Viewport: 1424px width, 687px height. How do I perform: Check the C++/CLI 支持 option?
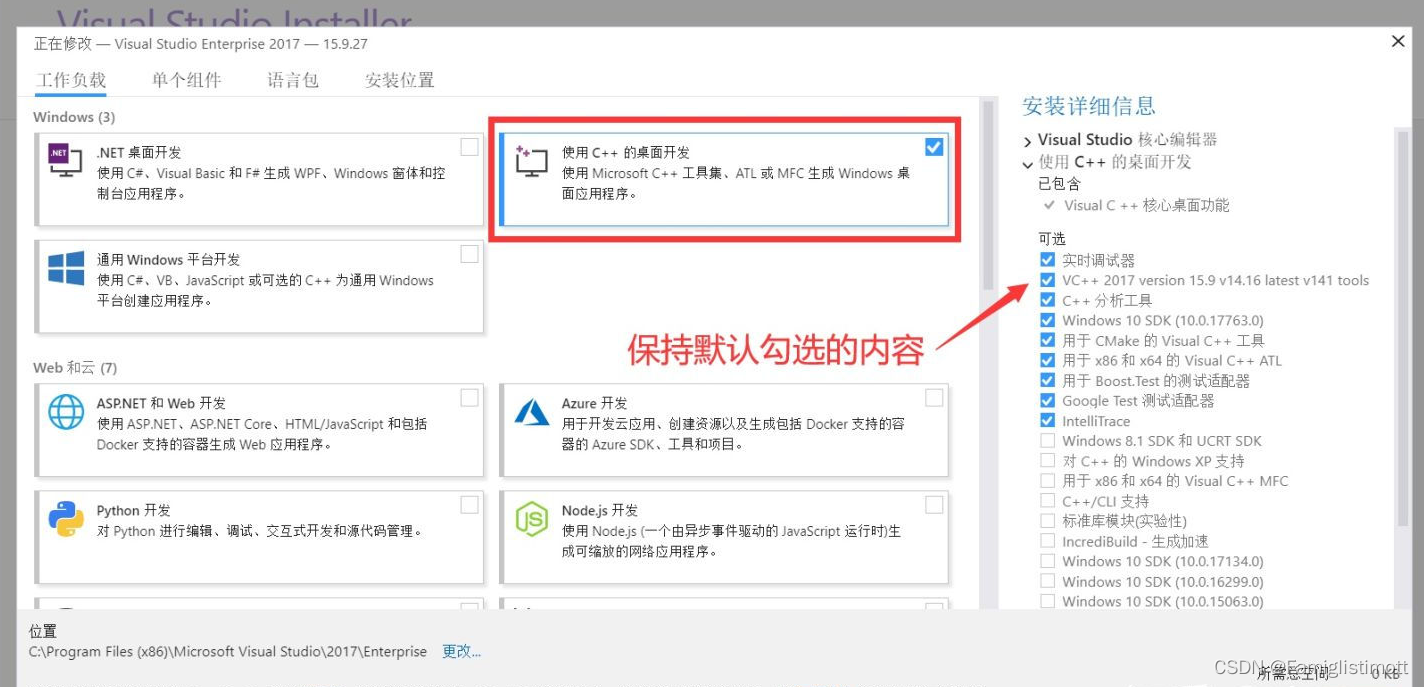(x=1047, y=500)
